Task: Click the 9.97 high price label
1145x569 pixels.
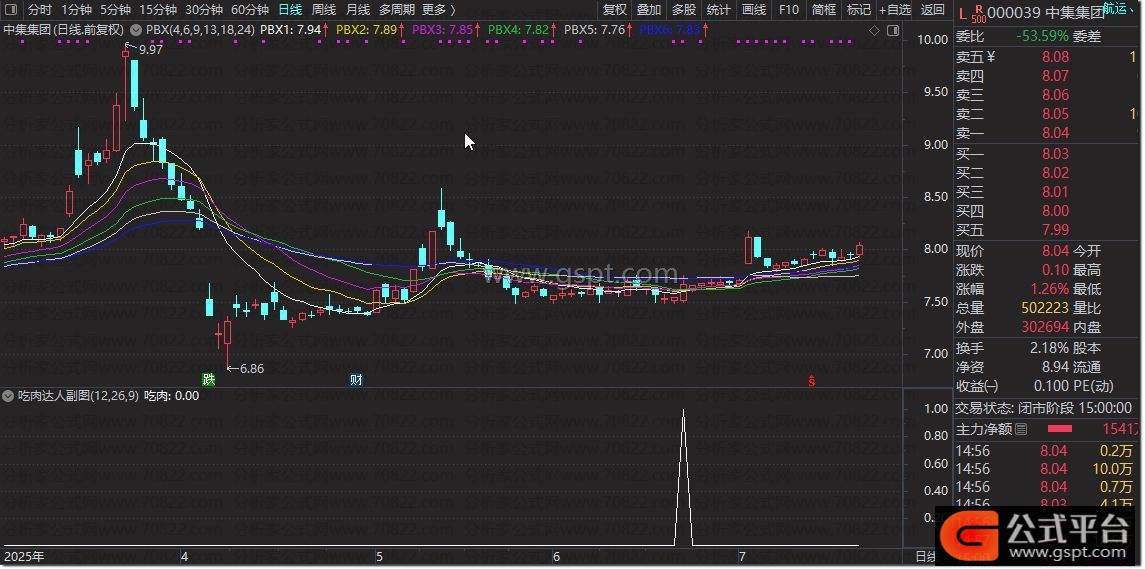Action: tap(149, 50)
